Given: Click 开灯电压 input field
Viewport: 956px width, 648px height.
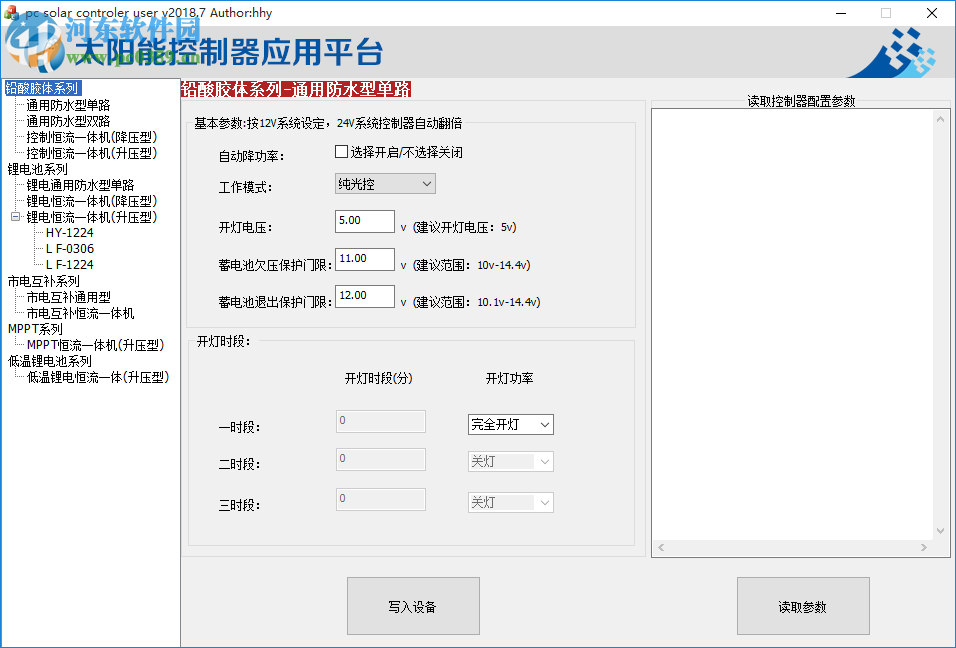Looking at the screenshot, I should [x=365, y=221].
